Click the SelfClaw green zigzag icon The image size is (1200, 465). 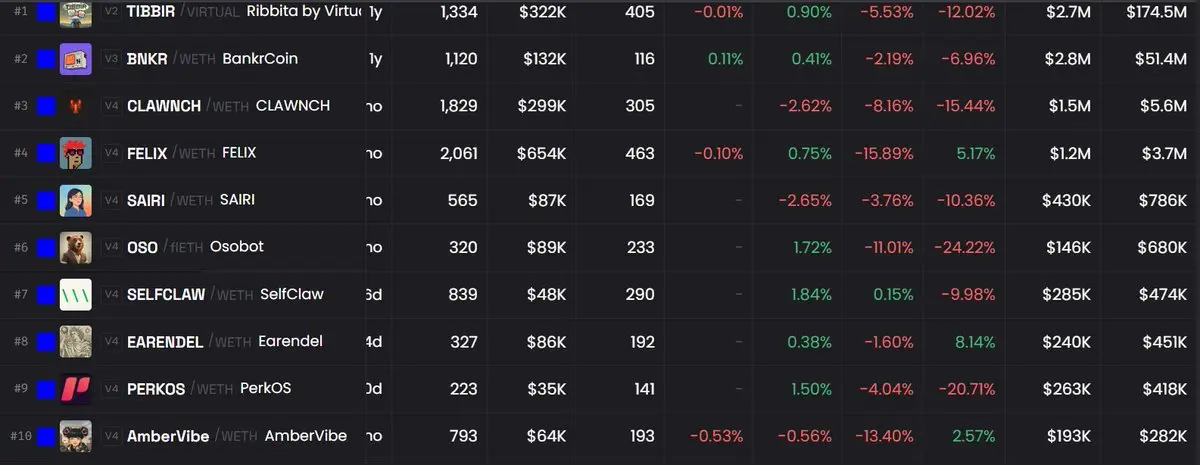click(x=76, y=294)
